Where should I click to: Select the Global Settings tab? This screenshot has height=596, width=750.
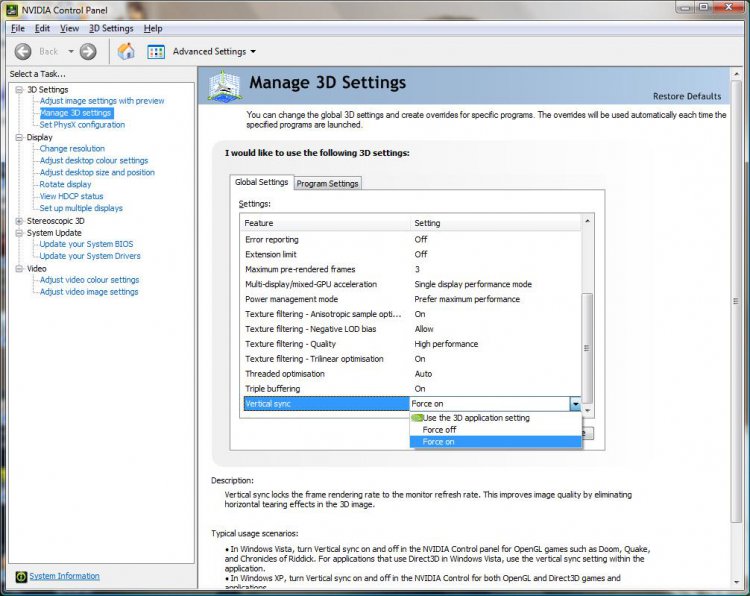262,182
